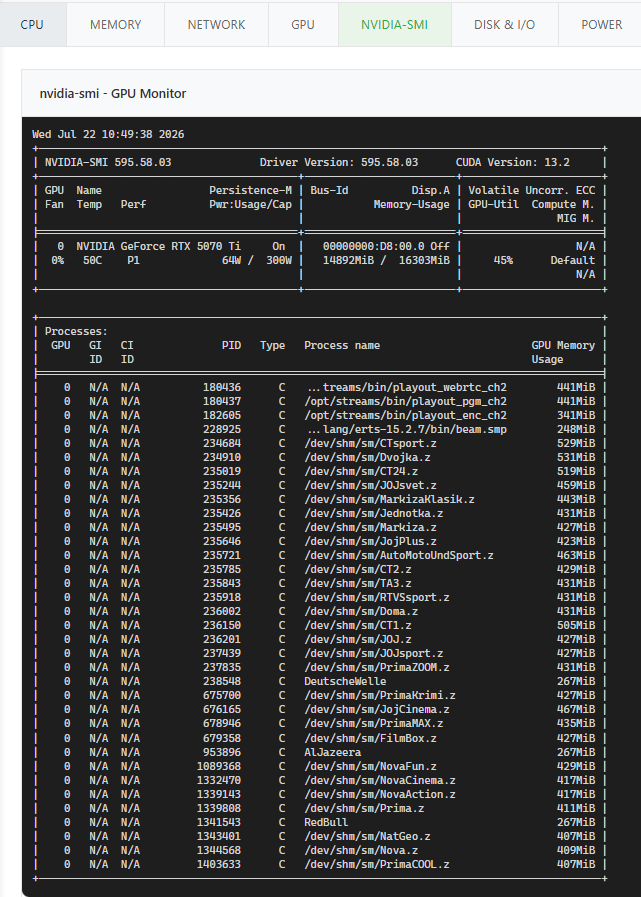The height and width of the screenshot is (897, 641).
Task: Click process '/dev/shm/sm/JojPlus.z'
Action: [370, 541]
